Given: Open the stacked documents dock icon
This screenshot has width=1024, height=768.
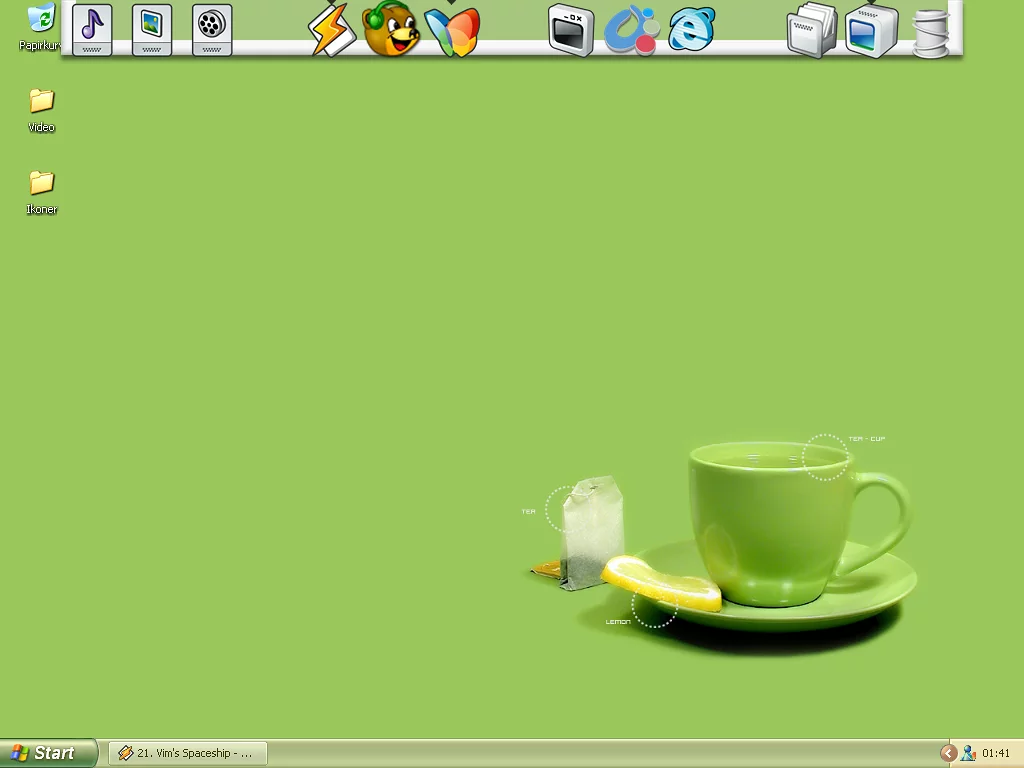Looking at the screenshot, I should pyautogui.click(x=811, y=30).
